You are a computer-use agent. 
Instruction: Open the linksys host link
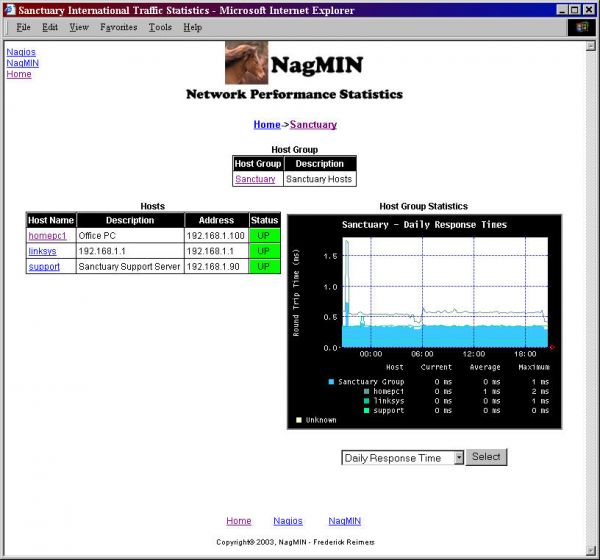pyautogui.click(x=42, y=251)
